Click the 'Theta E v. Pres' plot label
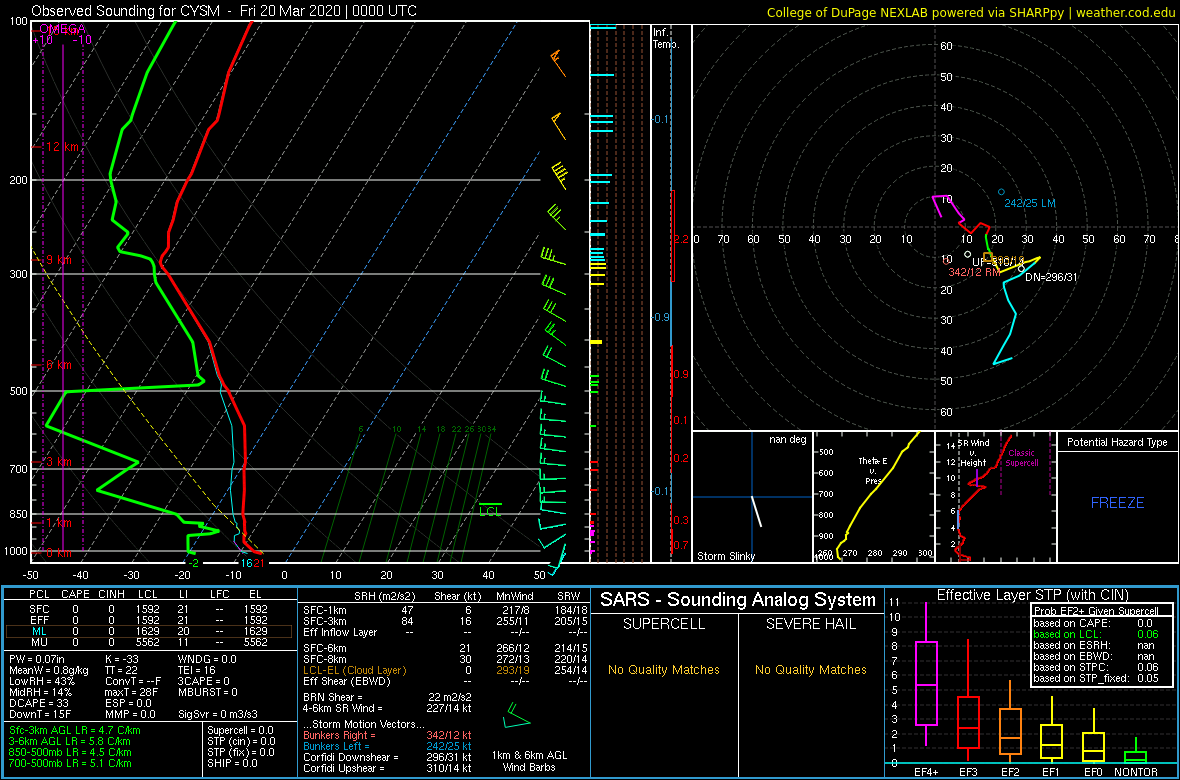The height and width of the screenshot is (780, 1180). (872, 470)
